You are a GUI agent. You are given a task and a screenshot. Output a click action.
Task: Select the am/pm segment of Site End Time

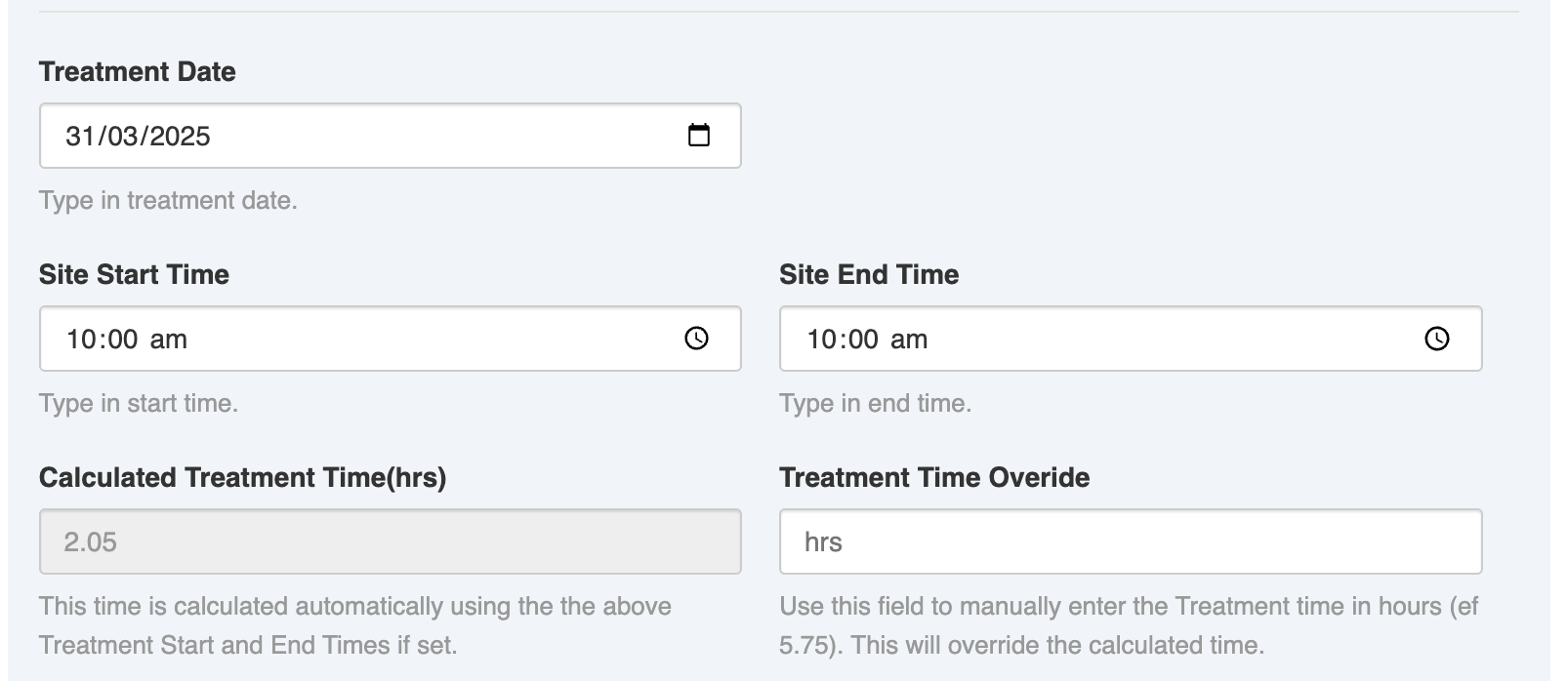click(908, 340)
